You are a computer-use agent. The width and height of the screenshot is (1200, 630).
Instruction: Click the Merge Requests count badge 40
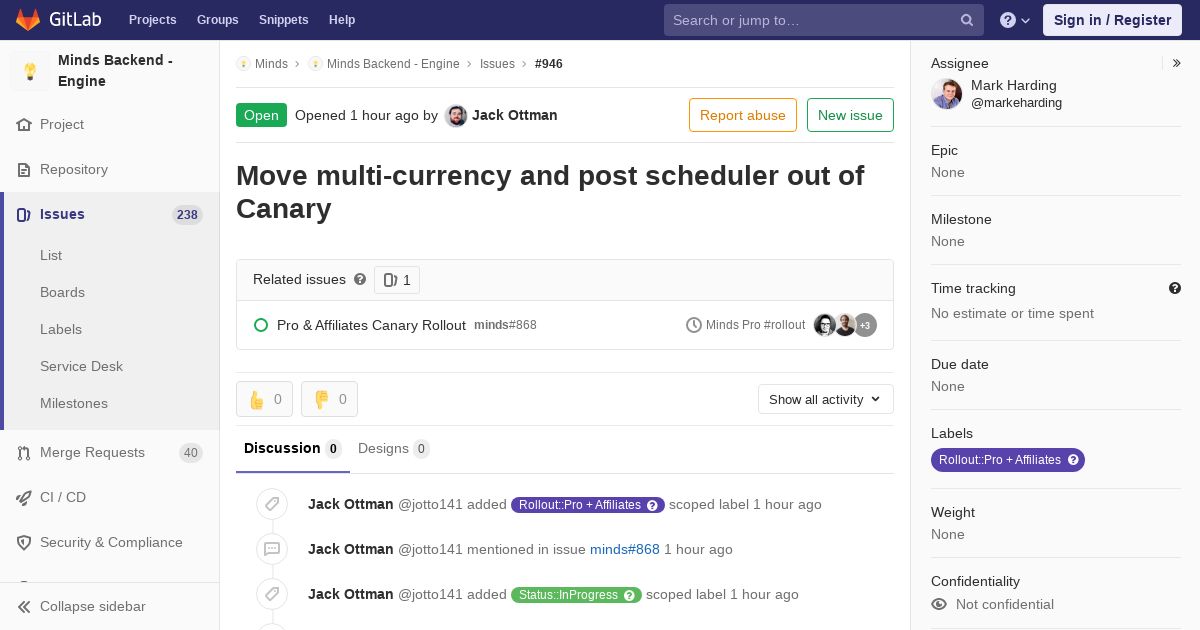pyautogui.click(x=191, y=453)
